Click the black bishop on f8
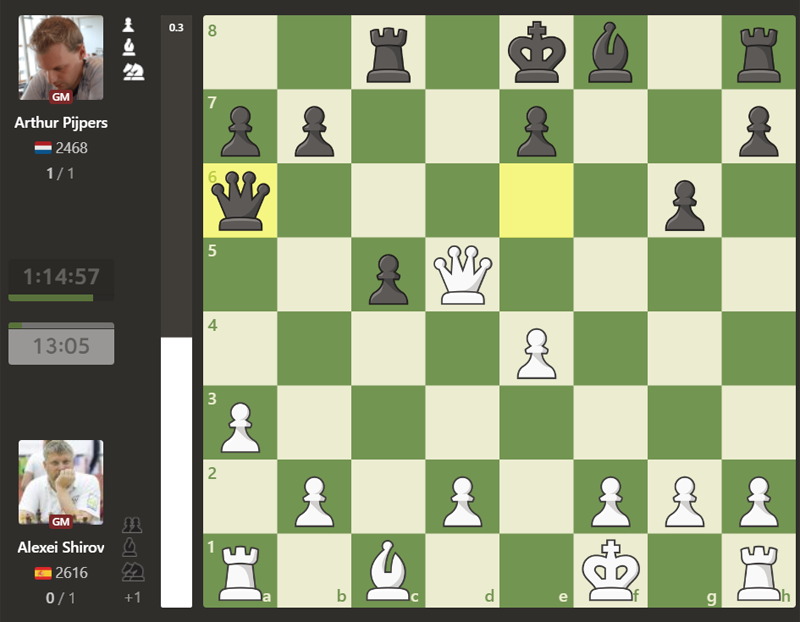 point(610,52)
